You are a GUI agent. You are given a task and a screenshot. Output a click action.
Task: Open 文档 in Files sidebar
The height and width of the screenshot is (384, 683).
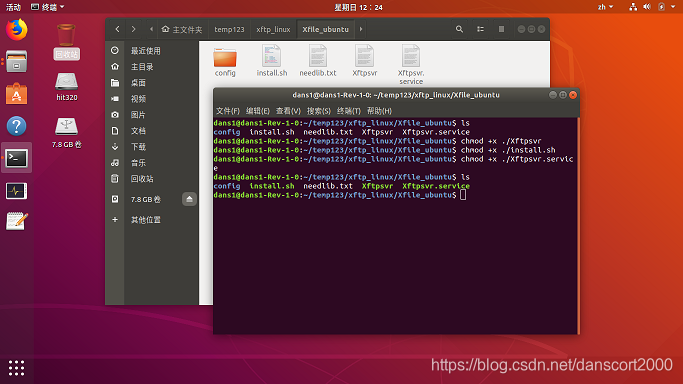click(x=152, y=131)
